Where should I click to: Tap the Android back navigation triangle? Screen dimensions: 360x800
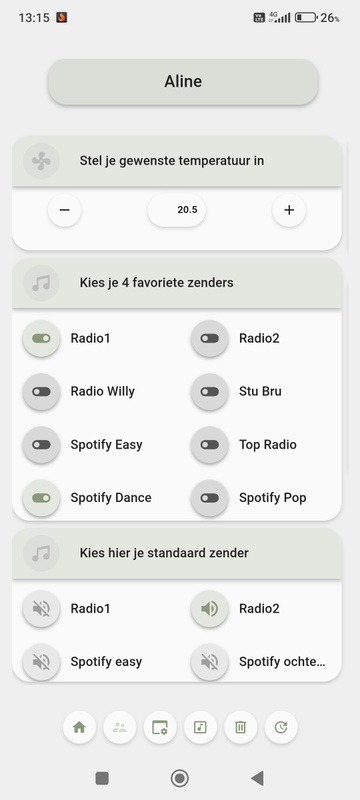pos(257,778)
